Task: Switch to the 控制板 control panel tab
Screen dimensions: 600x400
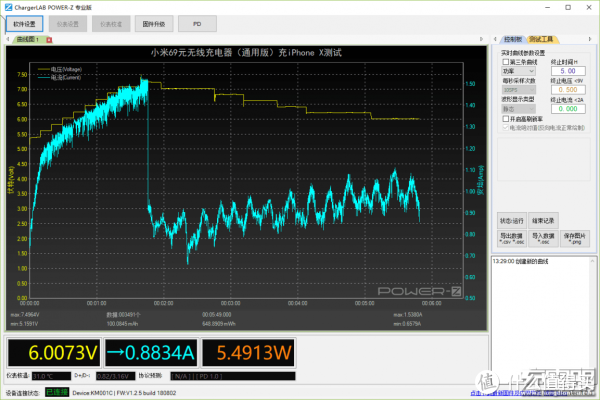Action: click(513, 39)
